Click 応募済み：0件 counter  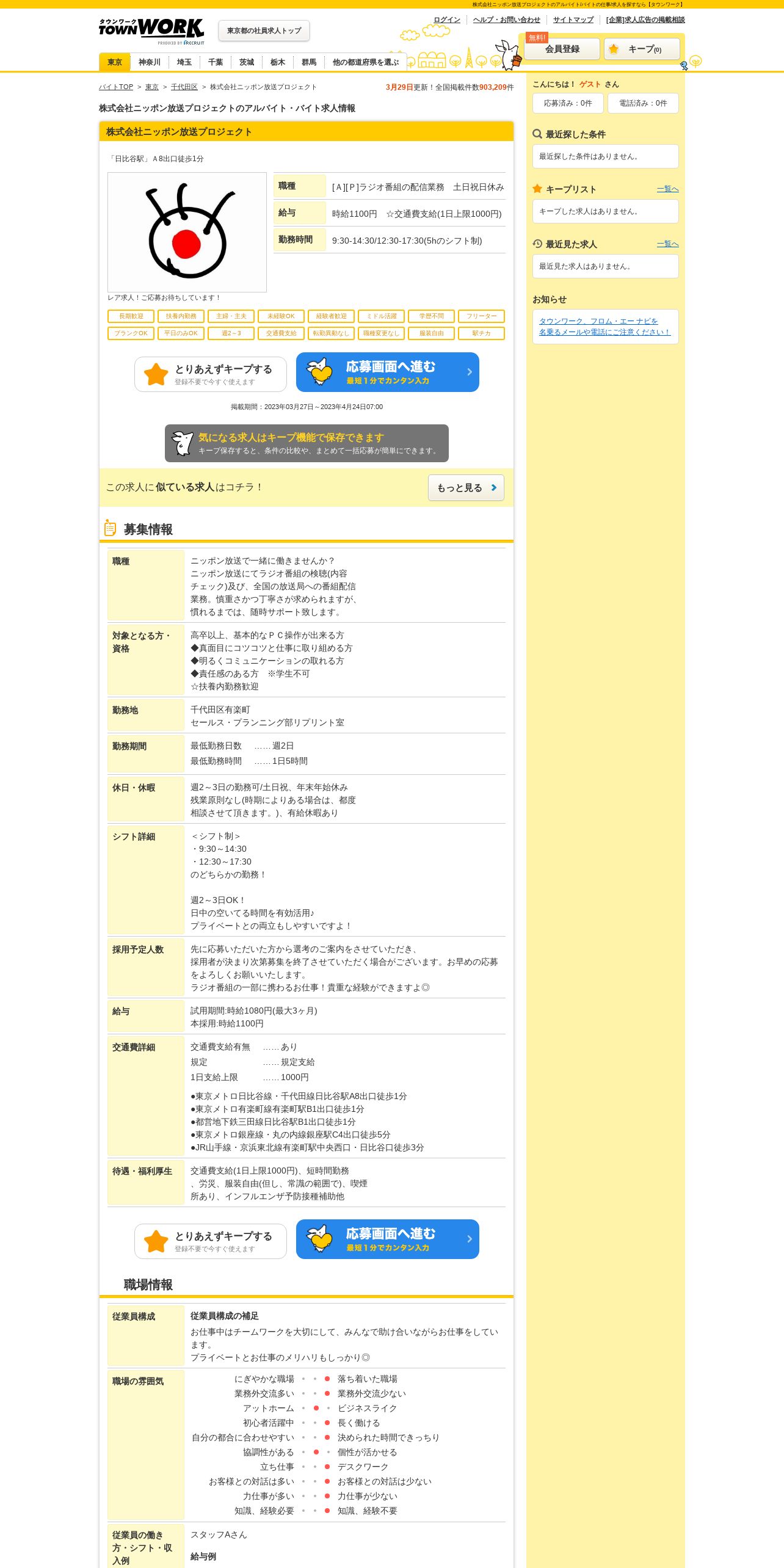pyautogui.click(x=568, y=103)
